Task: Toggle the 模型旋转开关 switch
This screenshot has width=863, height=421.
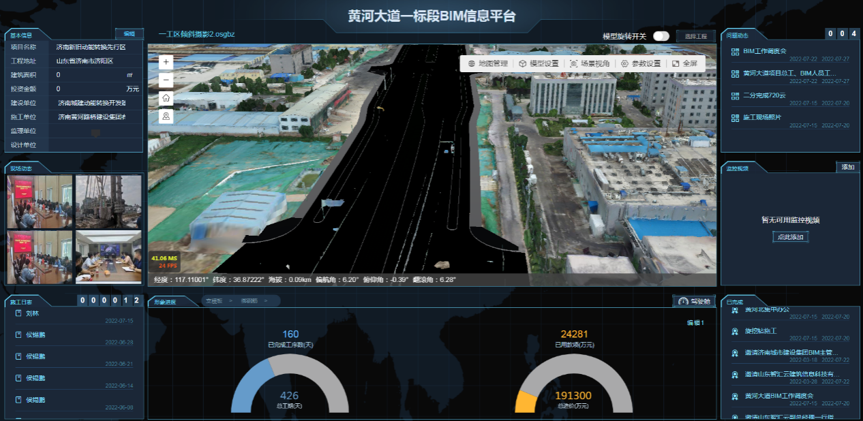Action: 661,36
